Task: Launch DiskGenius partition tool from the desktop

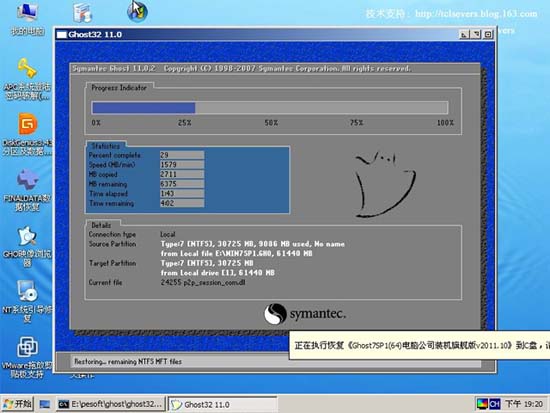Action: [27, 133]
